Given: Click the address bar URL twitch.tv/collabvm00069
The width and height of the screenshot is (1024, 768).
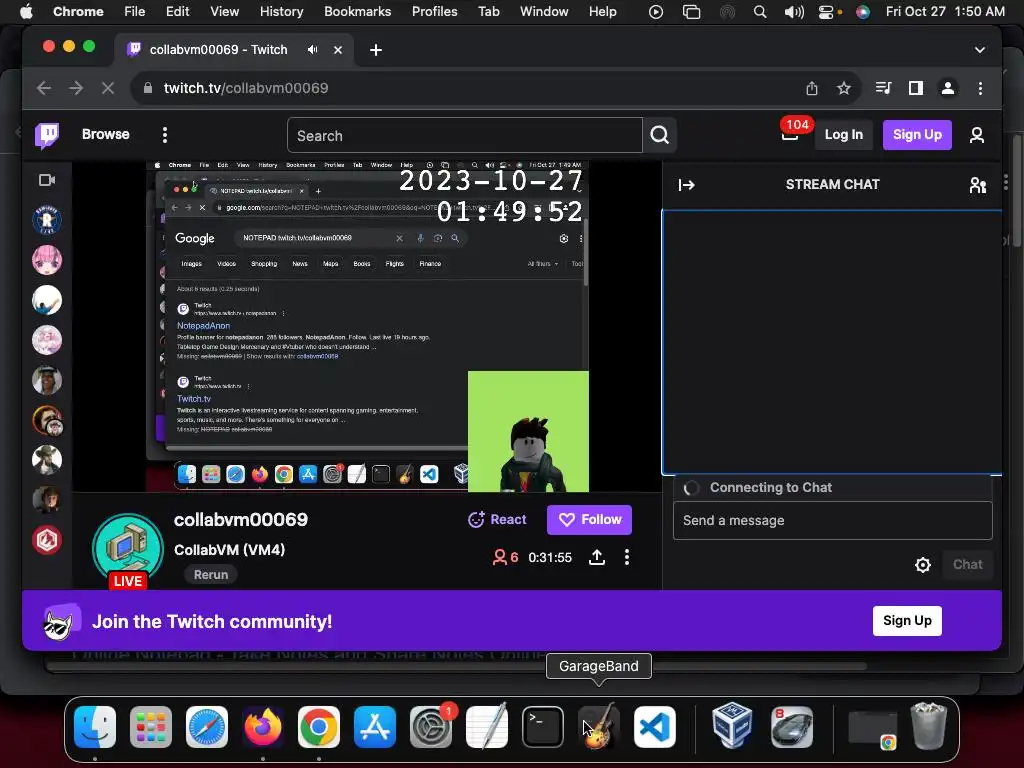Looking at the screenshot, I should [x=246, y=88].
